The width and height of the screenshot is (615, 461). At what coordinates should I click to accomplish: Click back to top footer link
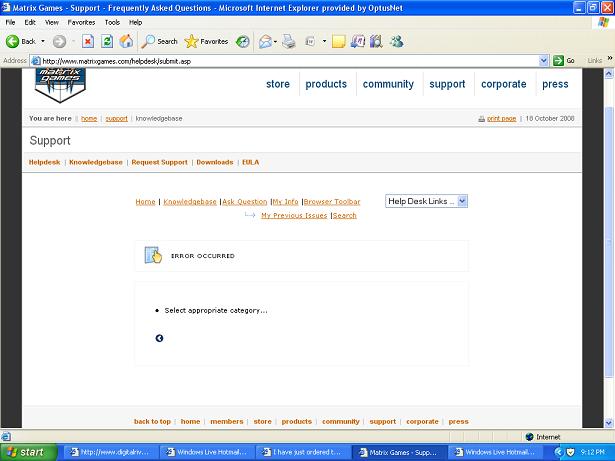pyautogui.click(x=152, y=421)
